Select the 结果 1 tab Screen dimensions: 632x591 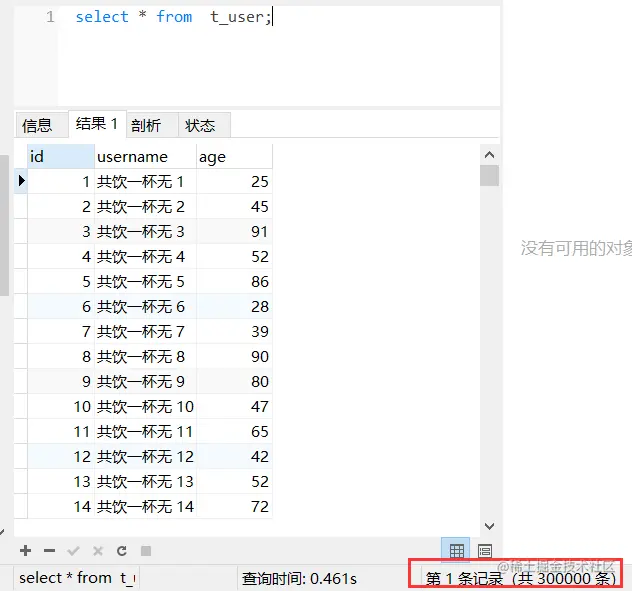(97, 124)
